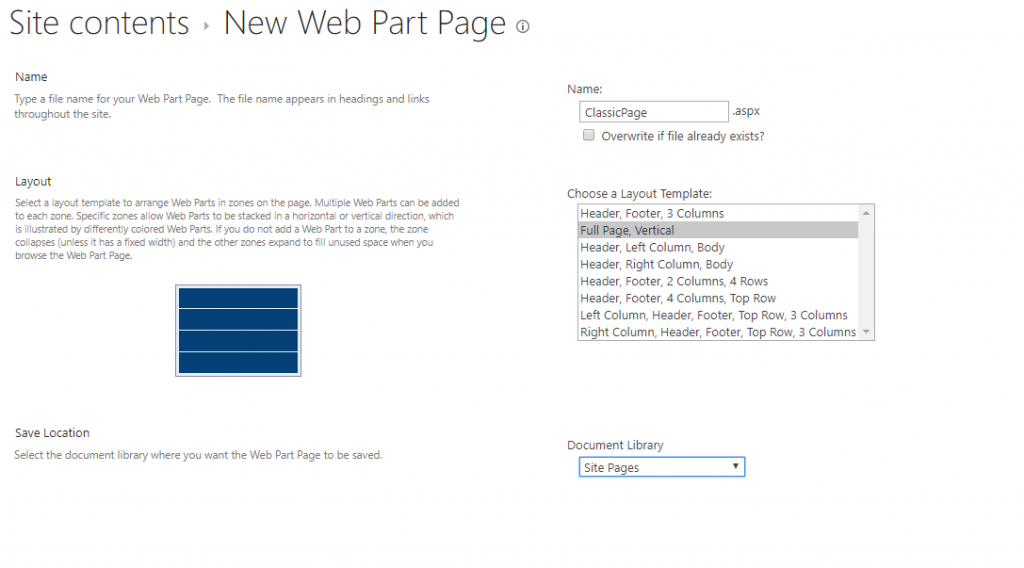Click the Save Location heading
The image size is (1024, 568).
tap(52, 433)
